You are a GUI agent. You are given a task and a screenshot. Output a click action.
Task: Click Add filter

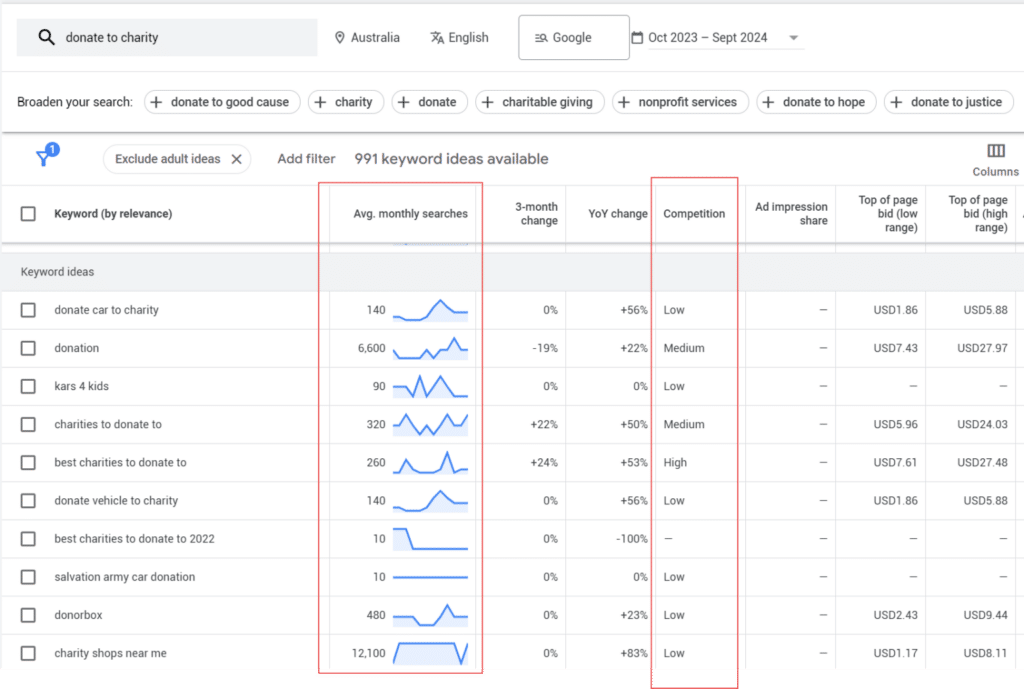click(306, 159)
